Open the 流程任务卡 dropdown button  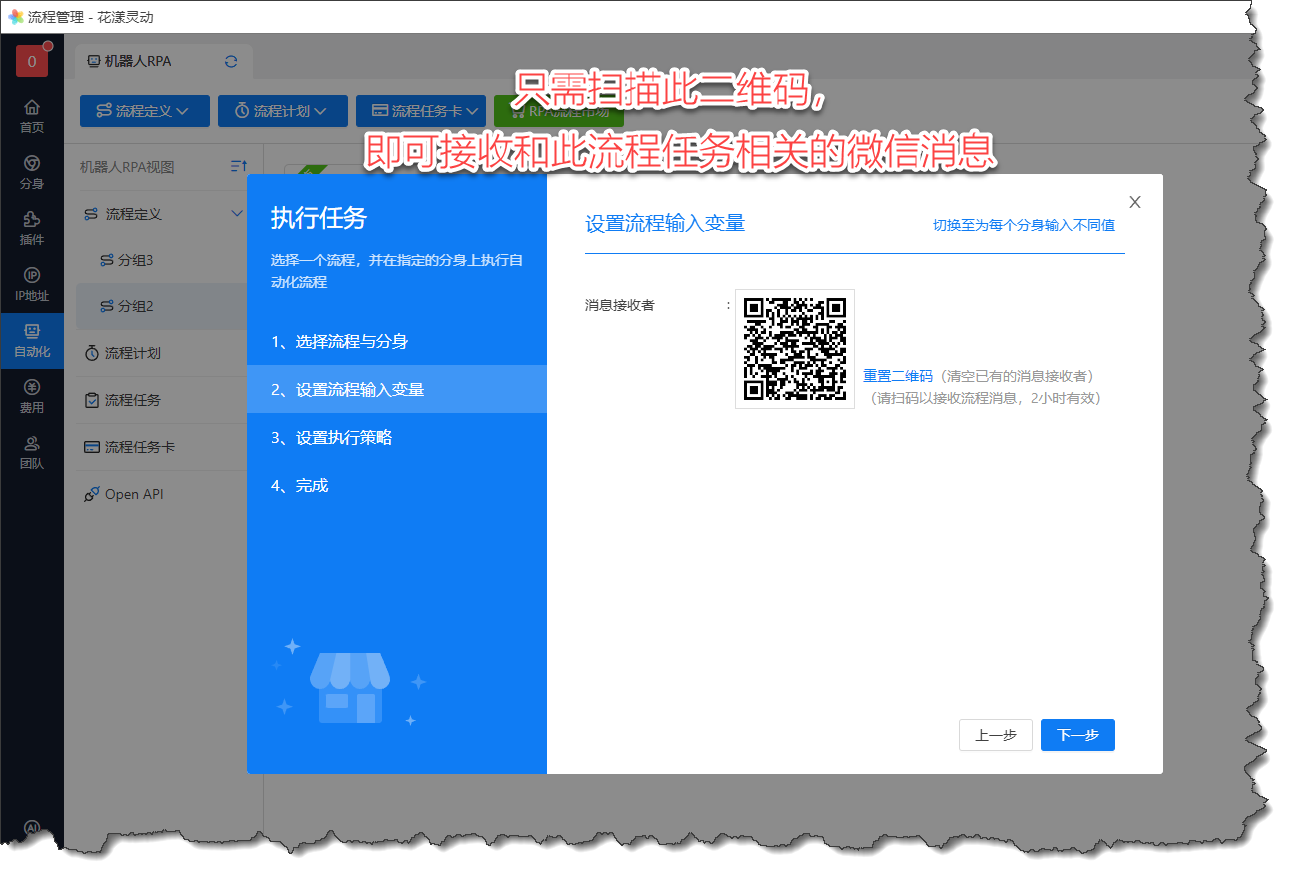pos(421,111)
